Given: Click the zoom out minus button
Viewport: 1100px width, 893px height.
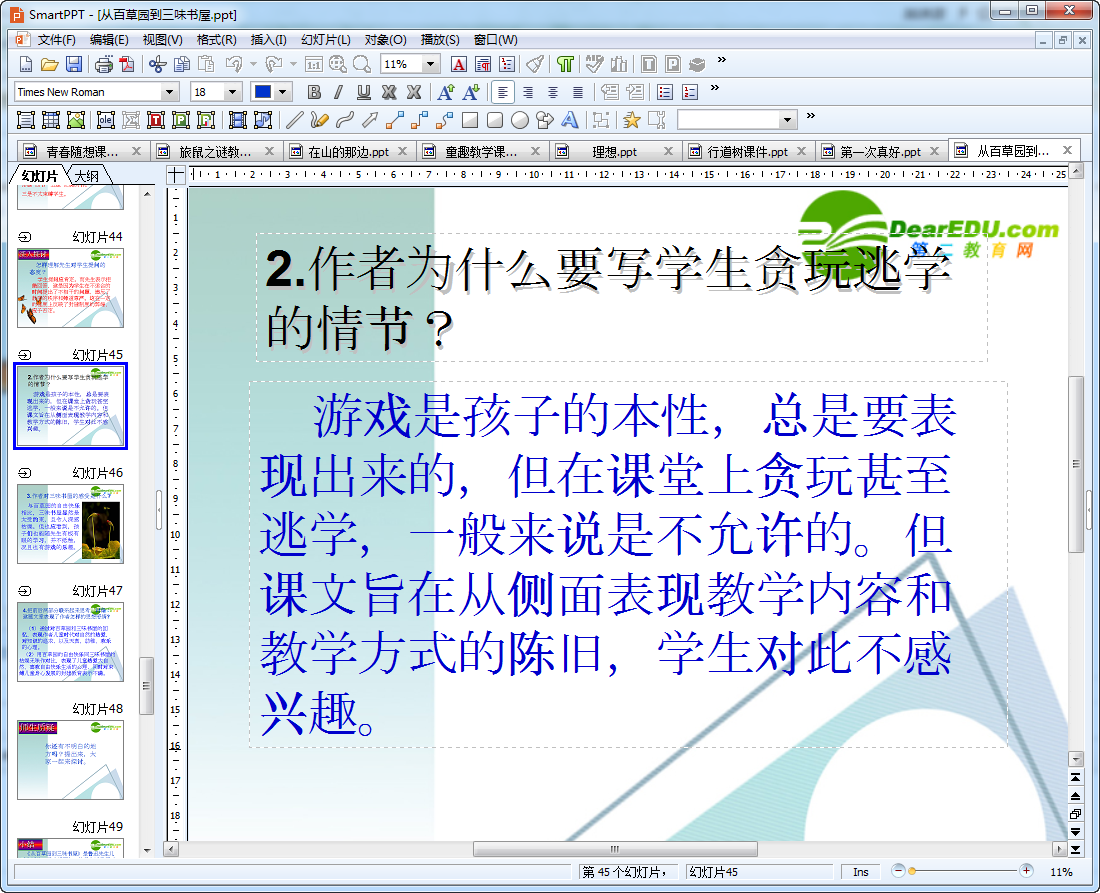Looking at the screenshot, I should coord(898,871).
